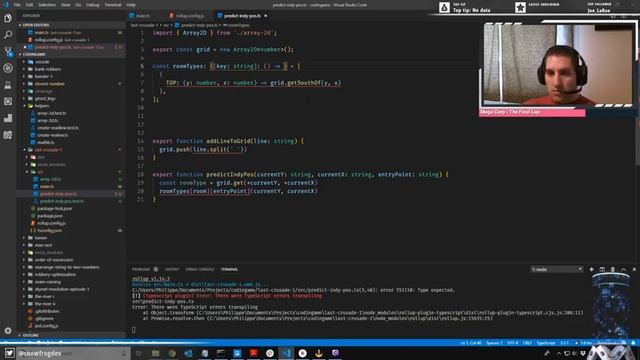The width and height of the screenshot is (640, 360).
Task: Open the Debug menu
Action: tap(93, 5)
